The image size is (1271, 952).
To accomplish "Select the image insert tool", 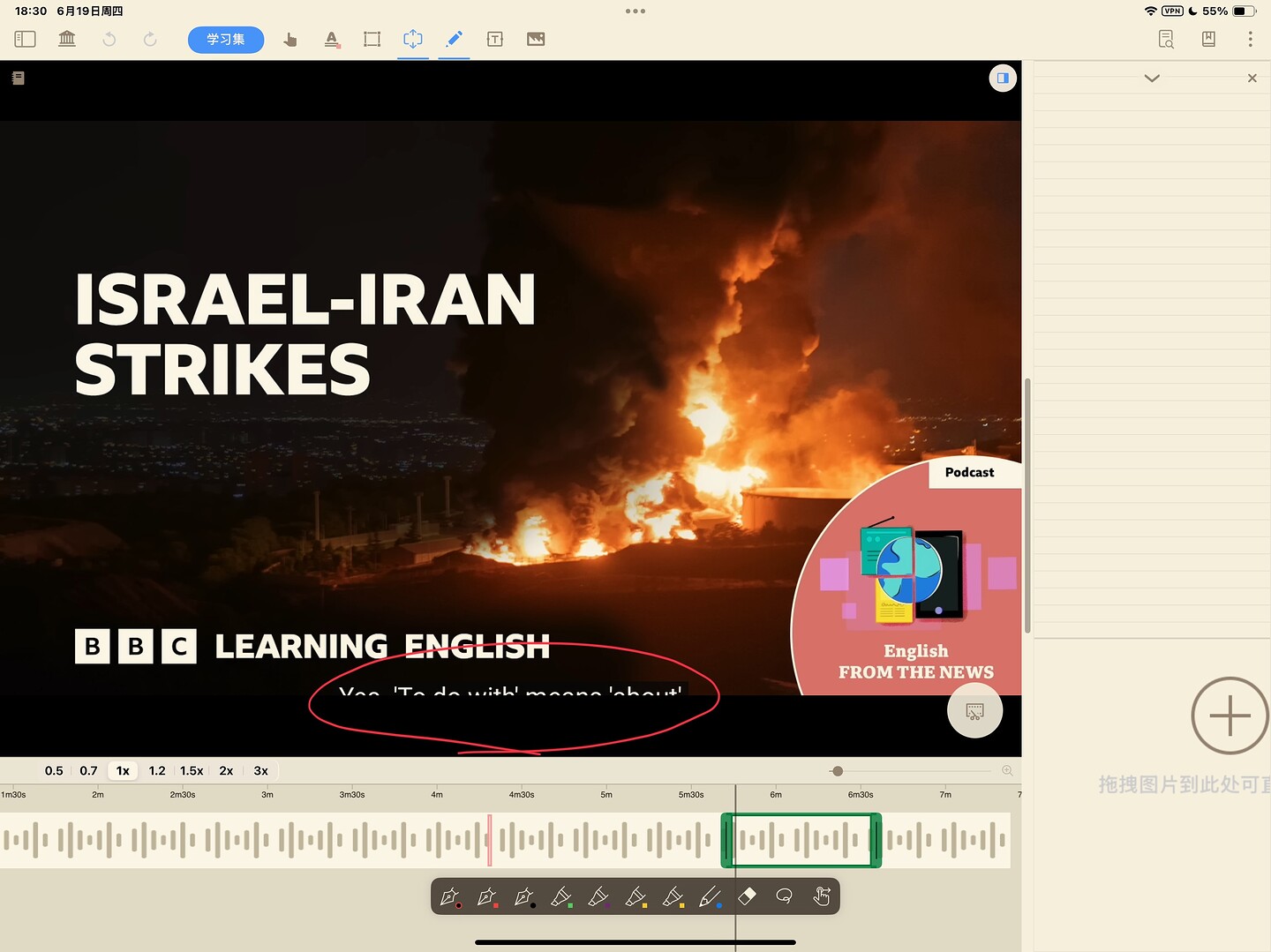I will (x=536, y=39).
